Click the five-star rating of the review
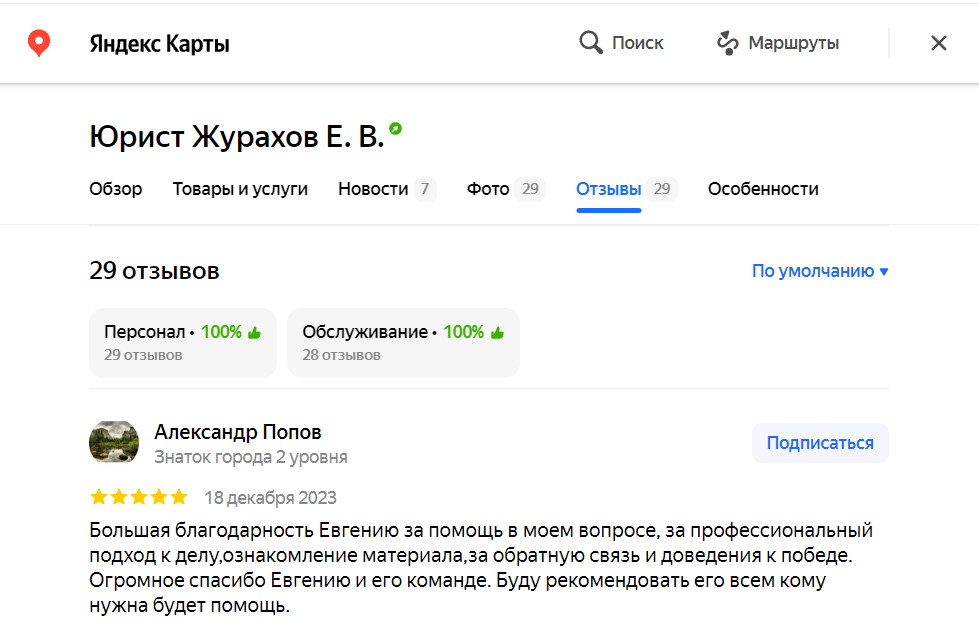This screenshot has height=626, width=979. [x=139, y=497]
